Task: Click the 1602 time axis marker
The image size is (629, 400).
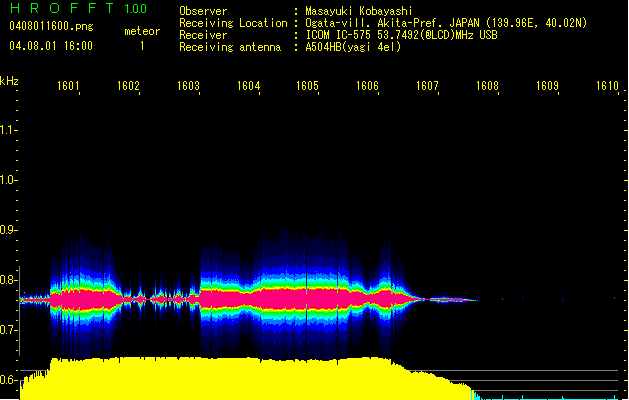Action: [128, 86]
